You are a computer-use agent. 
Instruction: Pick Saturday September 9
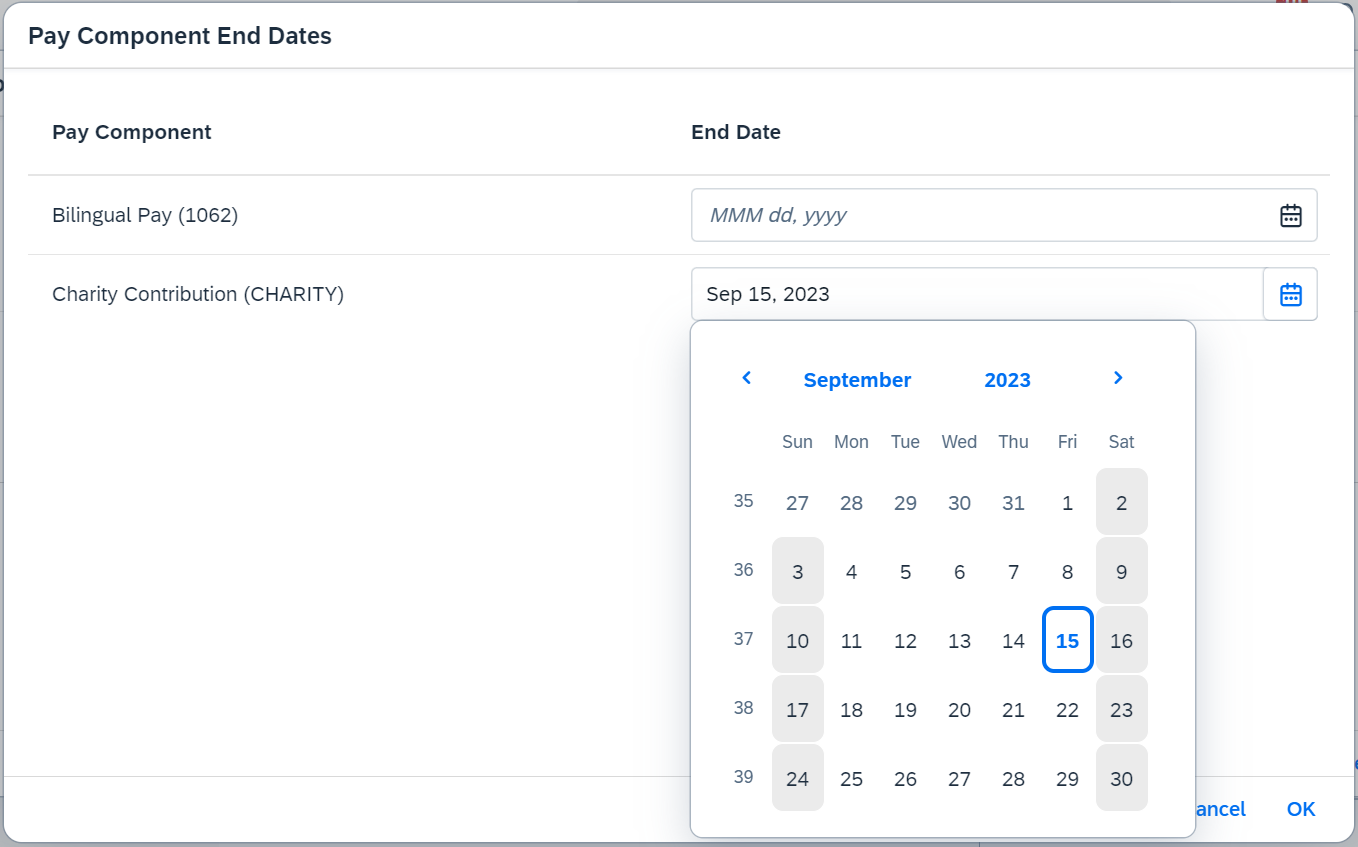point(1122,571)
